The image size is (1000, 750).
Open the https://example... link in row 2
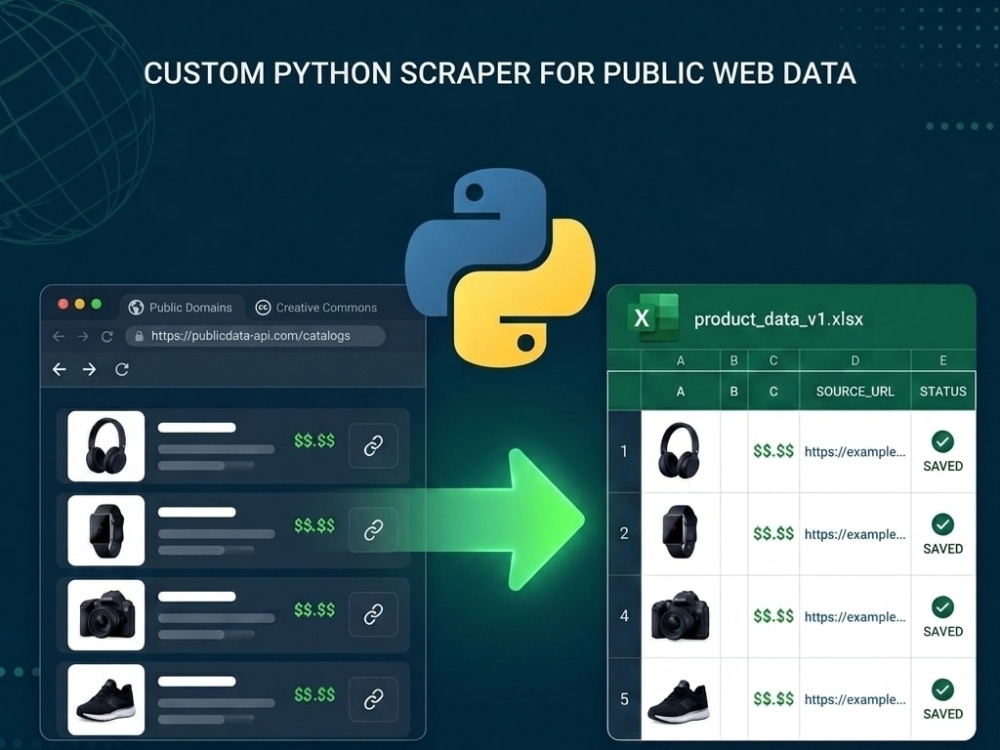click(855, 534)
